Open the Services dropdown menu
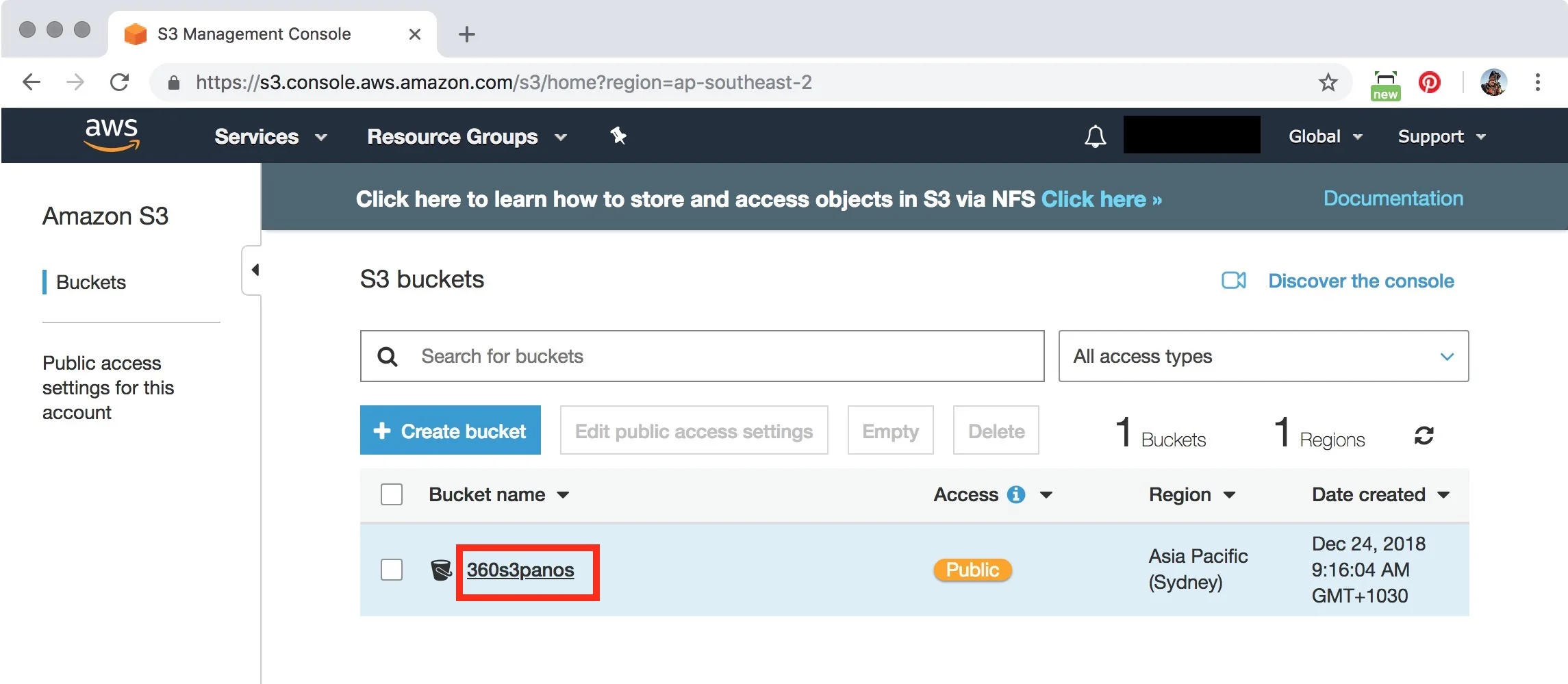 click(x=270, y=136)
